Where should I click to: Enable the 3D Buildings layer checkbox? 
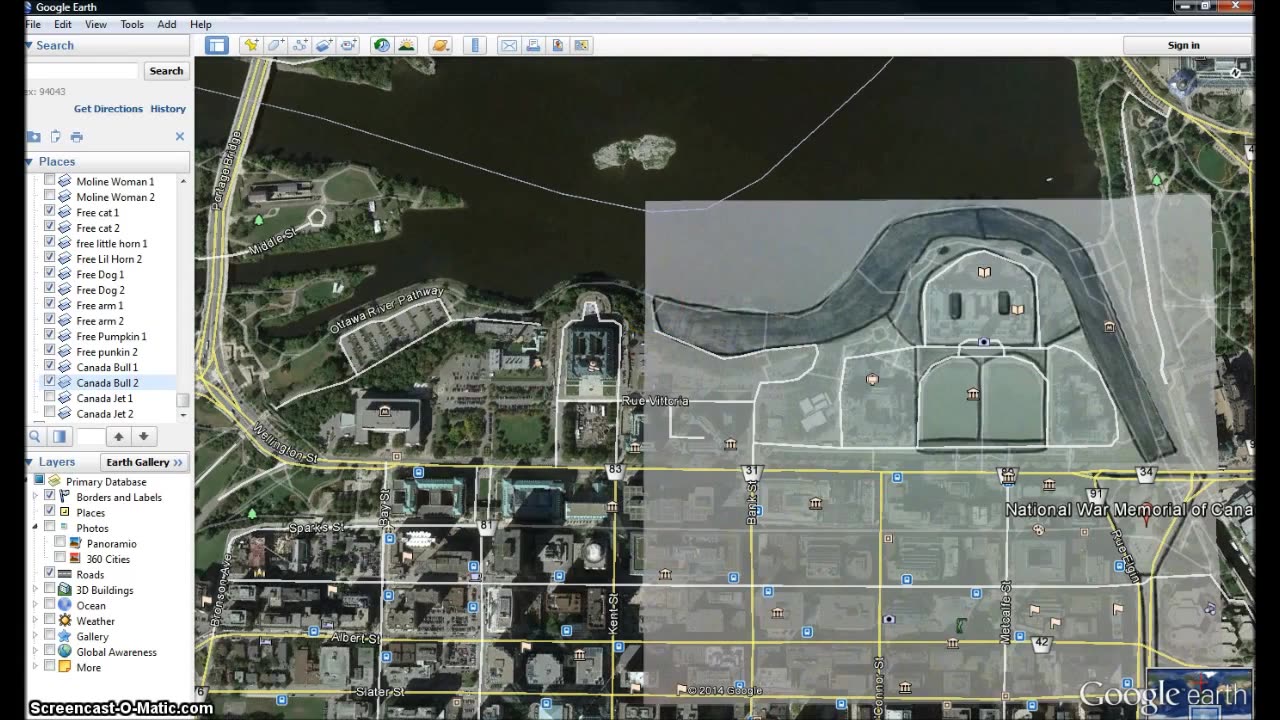[x=49, y=589]
